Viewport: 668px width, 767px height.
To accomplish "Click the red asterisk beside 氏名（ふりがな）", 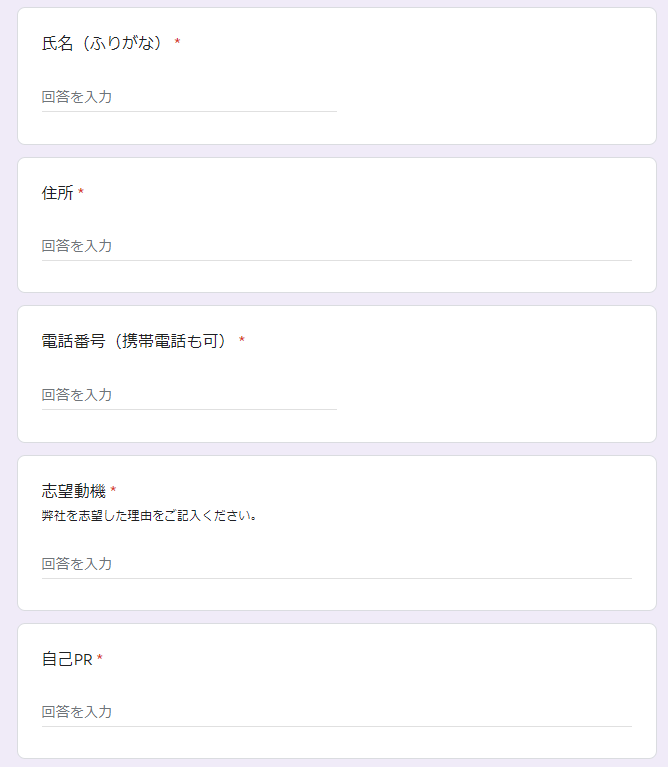I will (177, 43).
